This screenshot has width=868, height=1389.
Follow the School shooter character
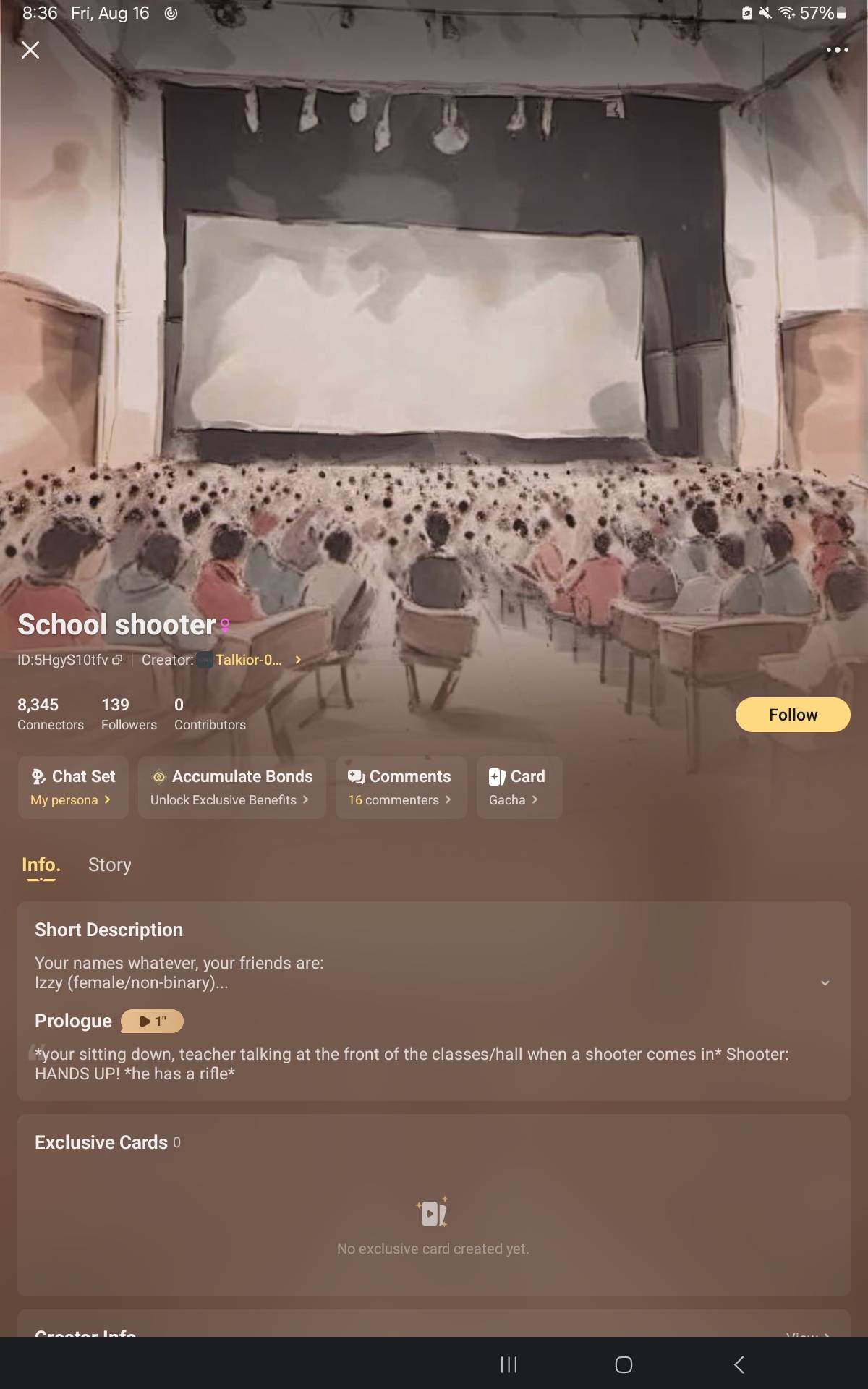[793, 715]
